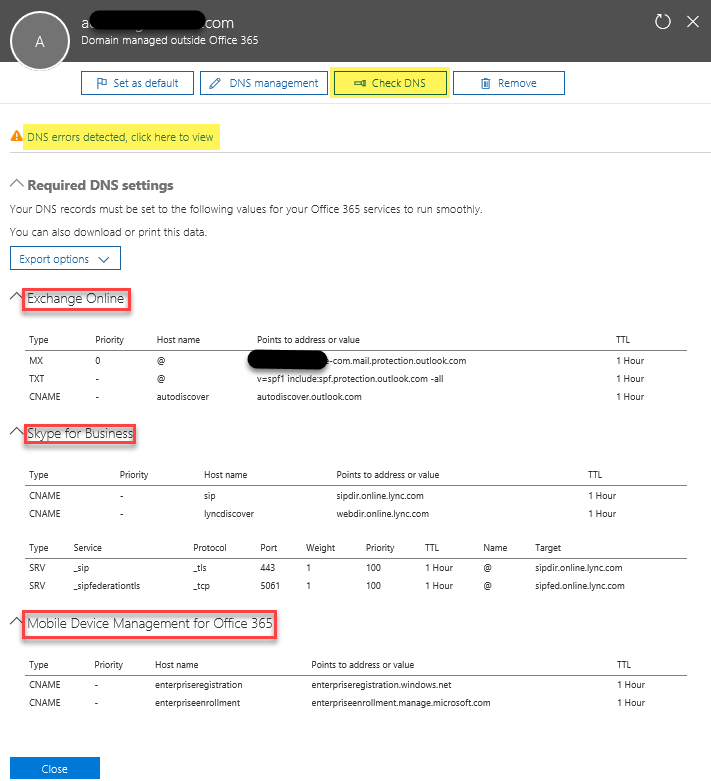Click 'Host name' header in Mobile Device Management table
The image size is (711, 781).
coord(176,665)
